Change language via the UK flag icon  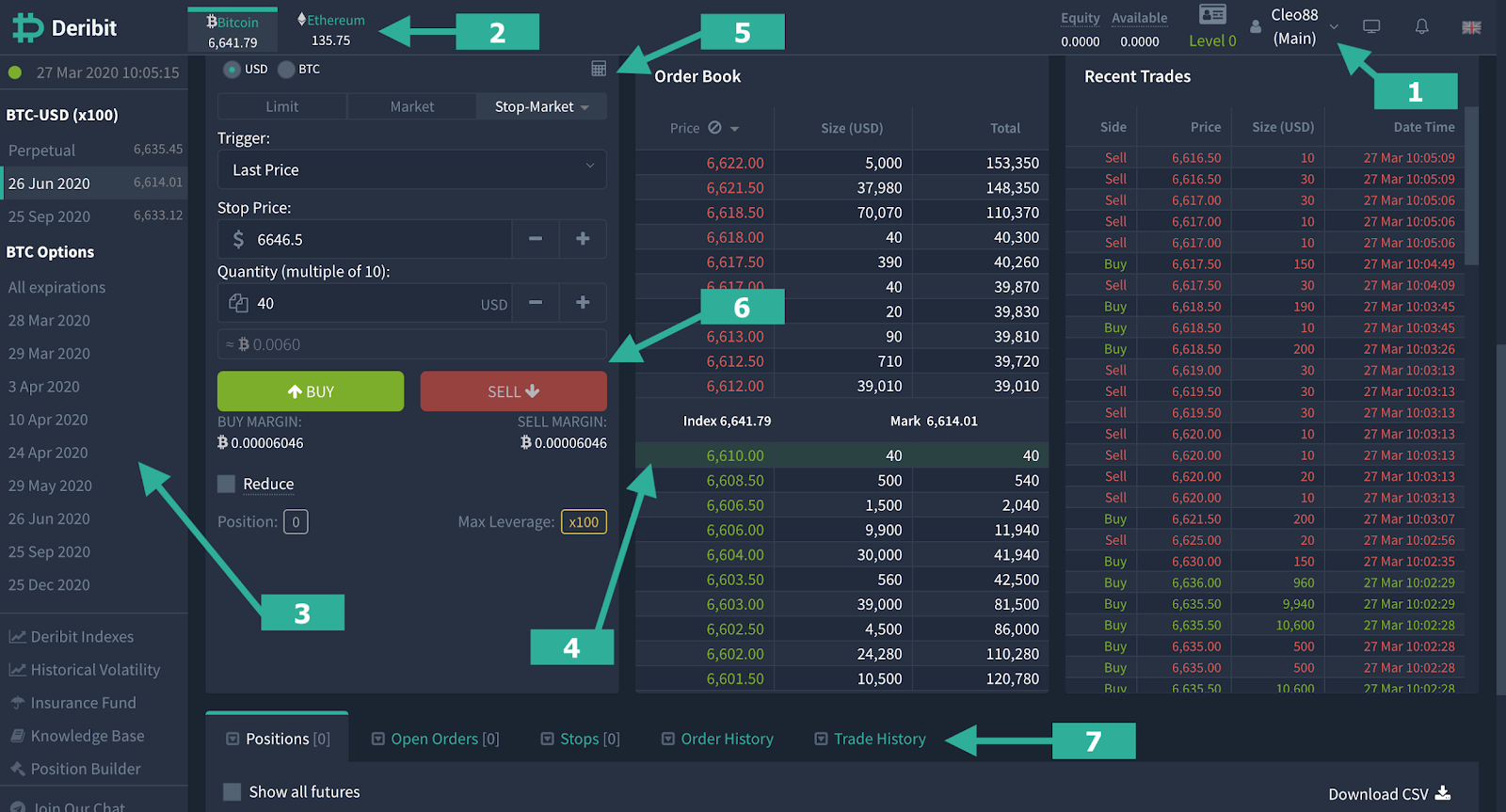point(1471,27)
